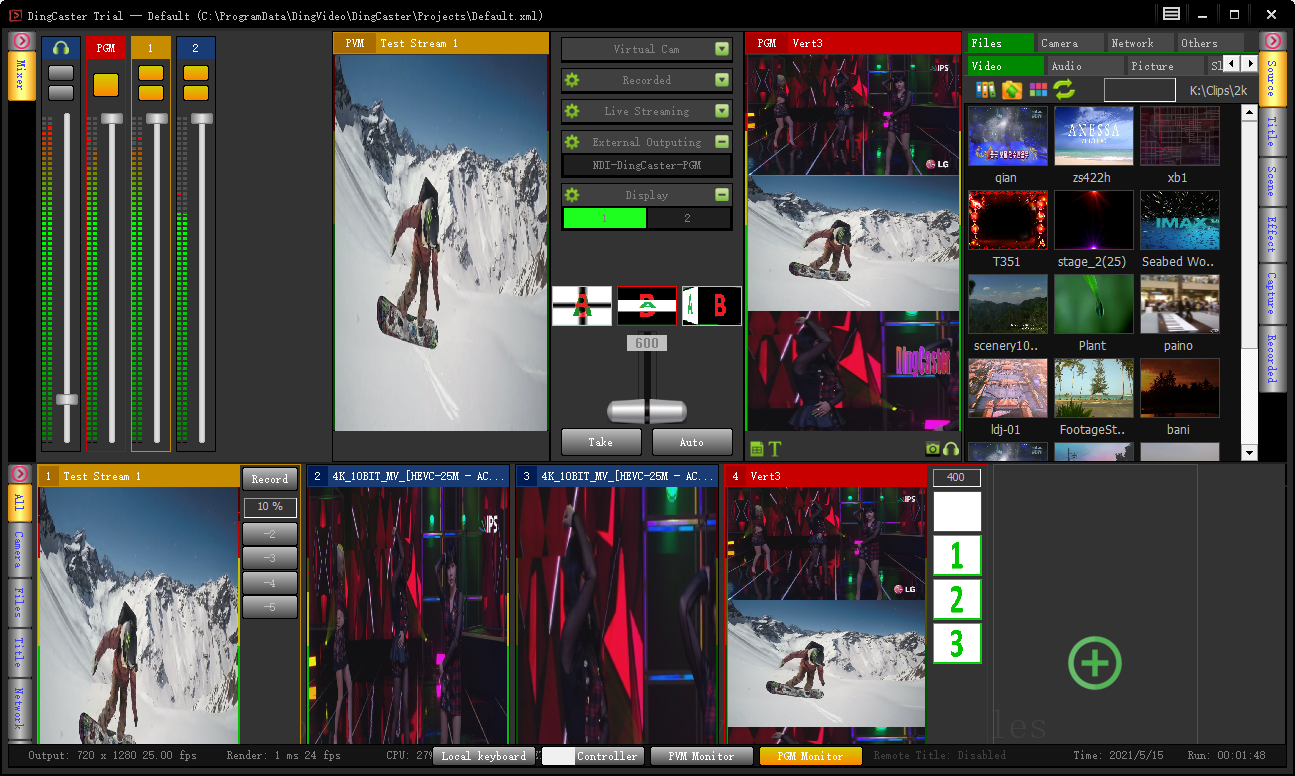Open the Effect side tab
1295x776 pixels.
[1272, 236]
